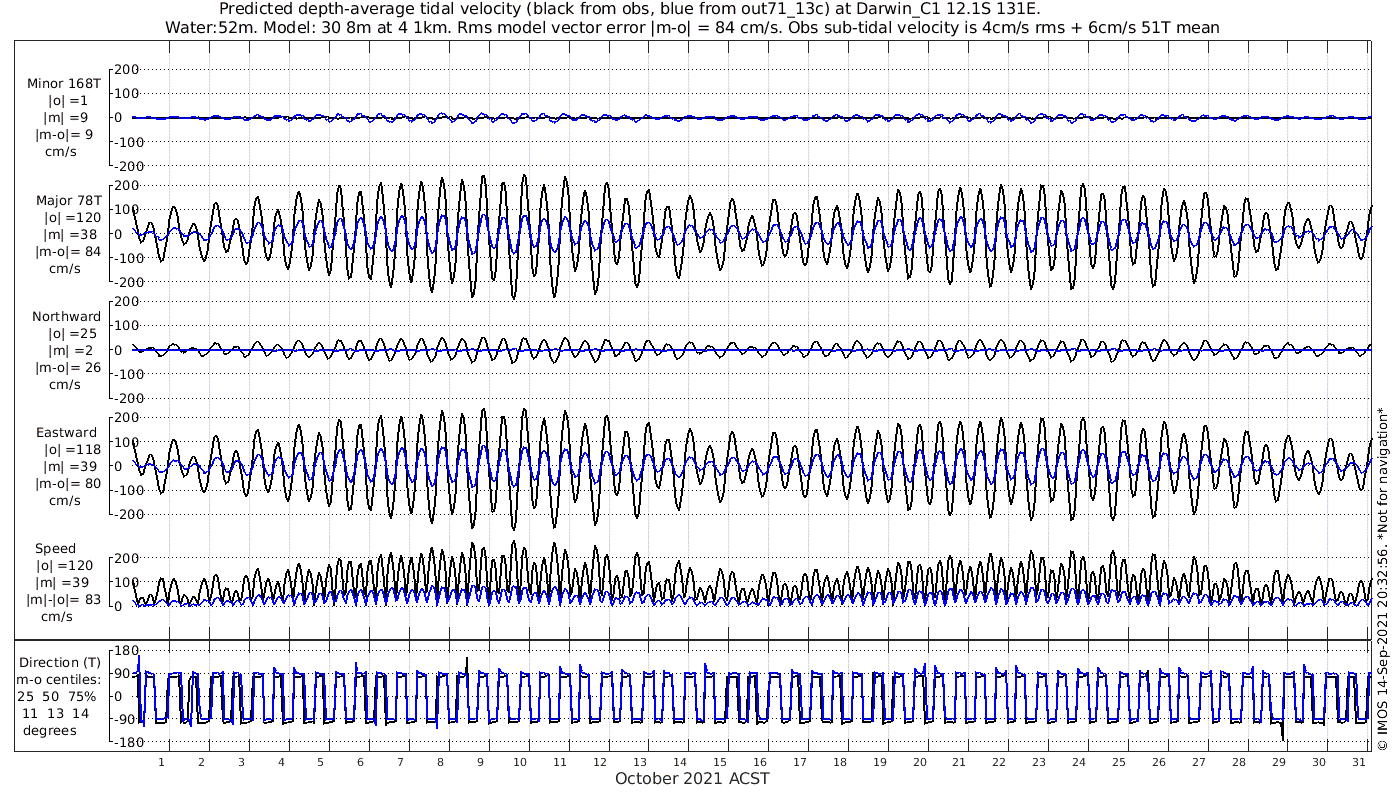Click day '1' on the date axis
1400x800 pixels.
point(161,762)
